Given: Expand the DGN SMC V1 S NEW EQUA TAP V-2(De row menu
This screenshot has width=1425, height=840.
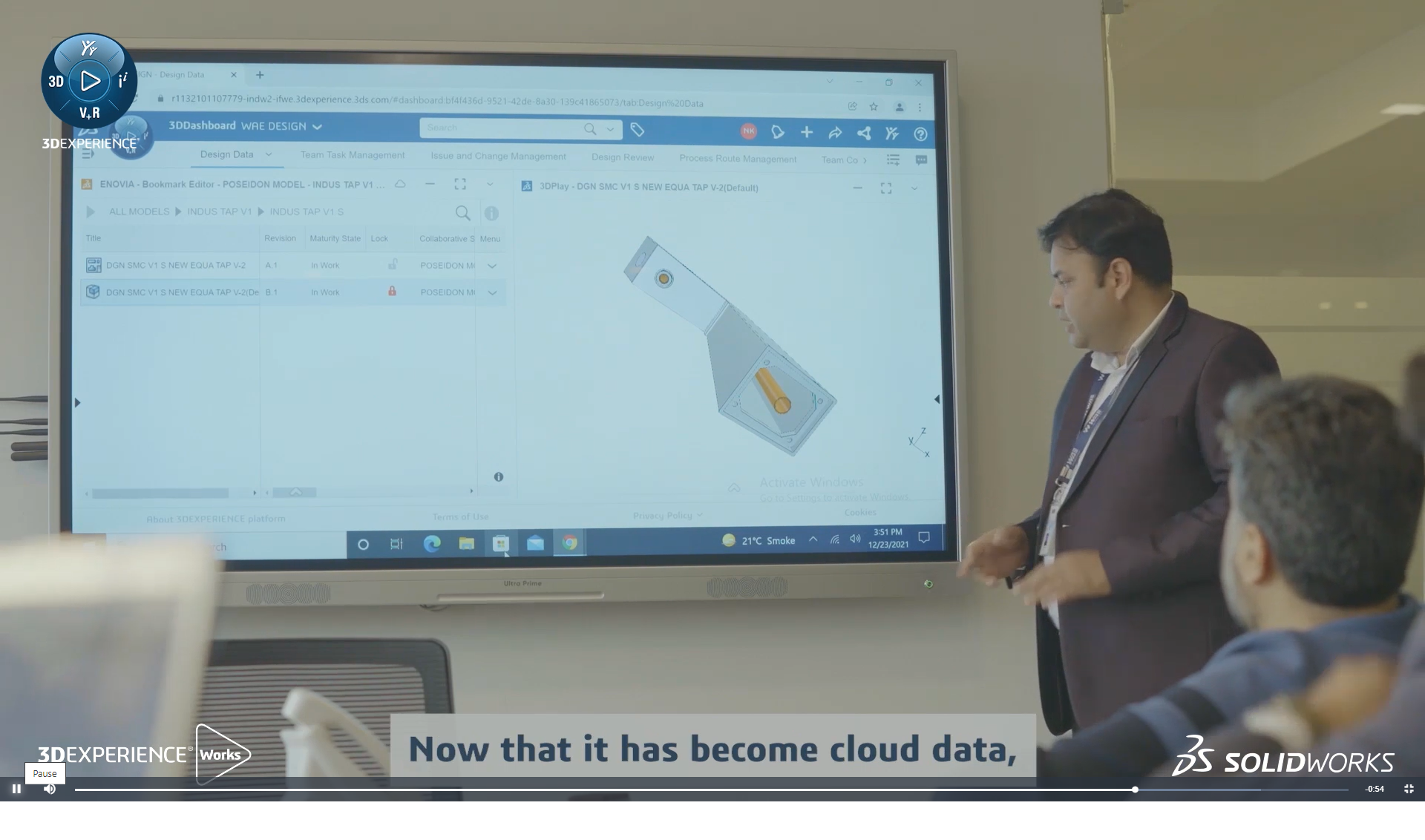Looking at the screenshot, I should pyautogui.click(x=492, y=292).
